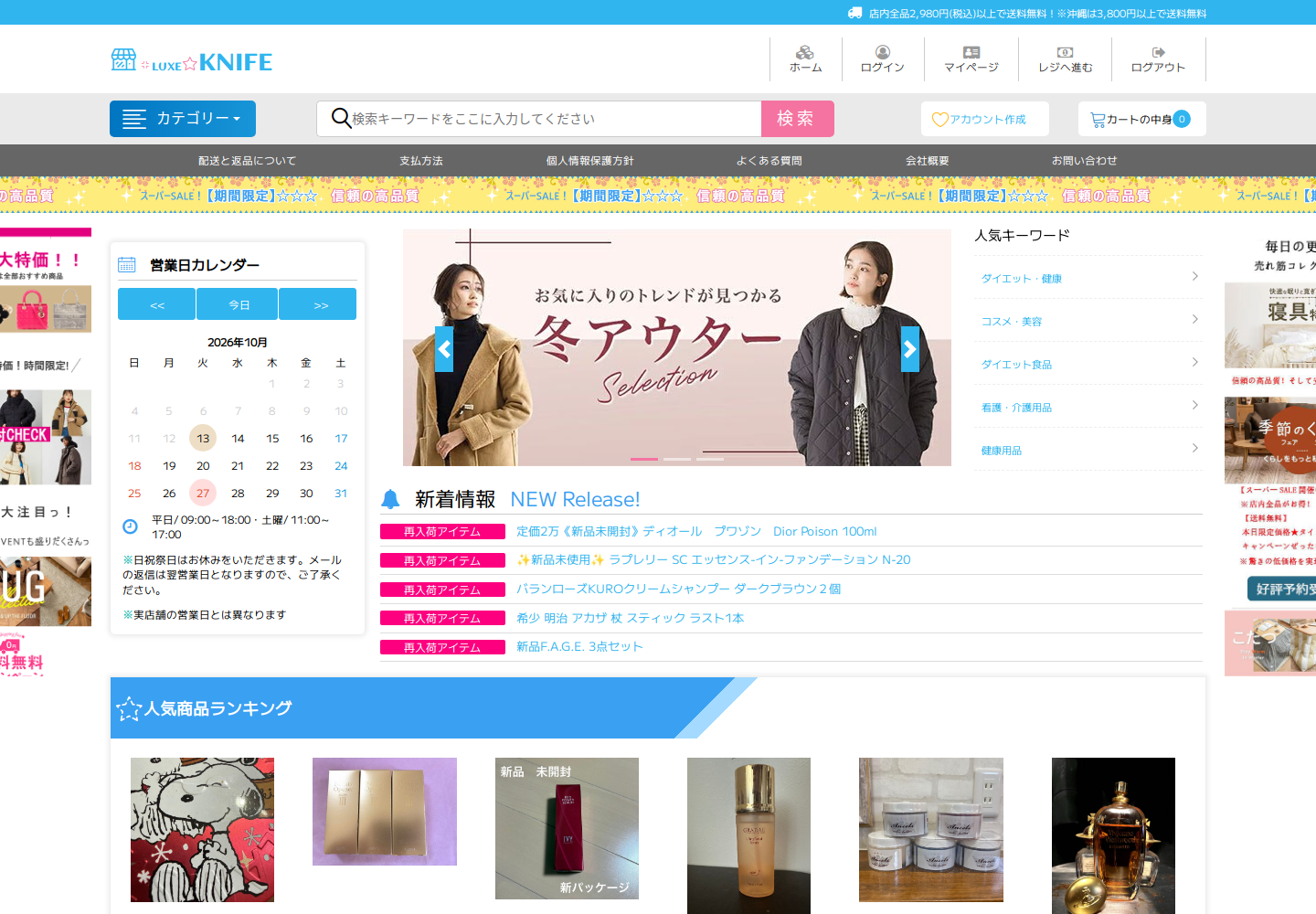Image resolution: width=1316 pixels, height=914 pixels.
Task: Select second banner slide indicator
Action: coord(677,459)
